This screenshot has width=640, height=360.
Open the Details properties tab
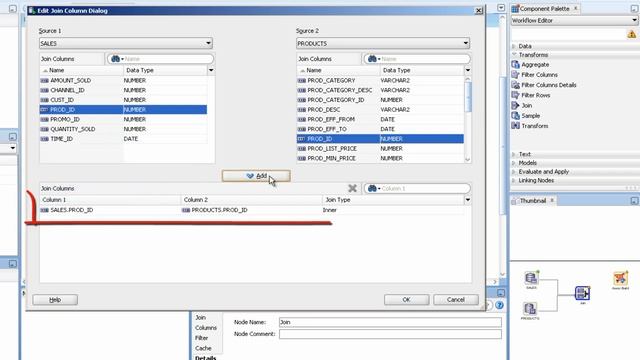click(206, 358)
